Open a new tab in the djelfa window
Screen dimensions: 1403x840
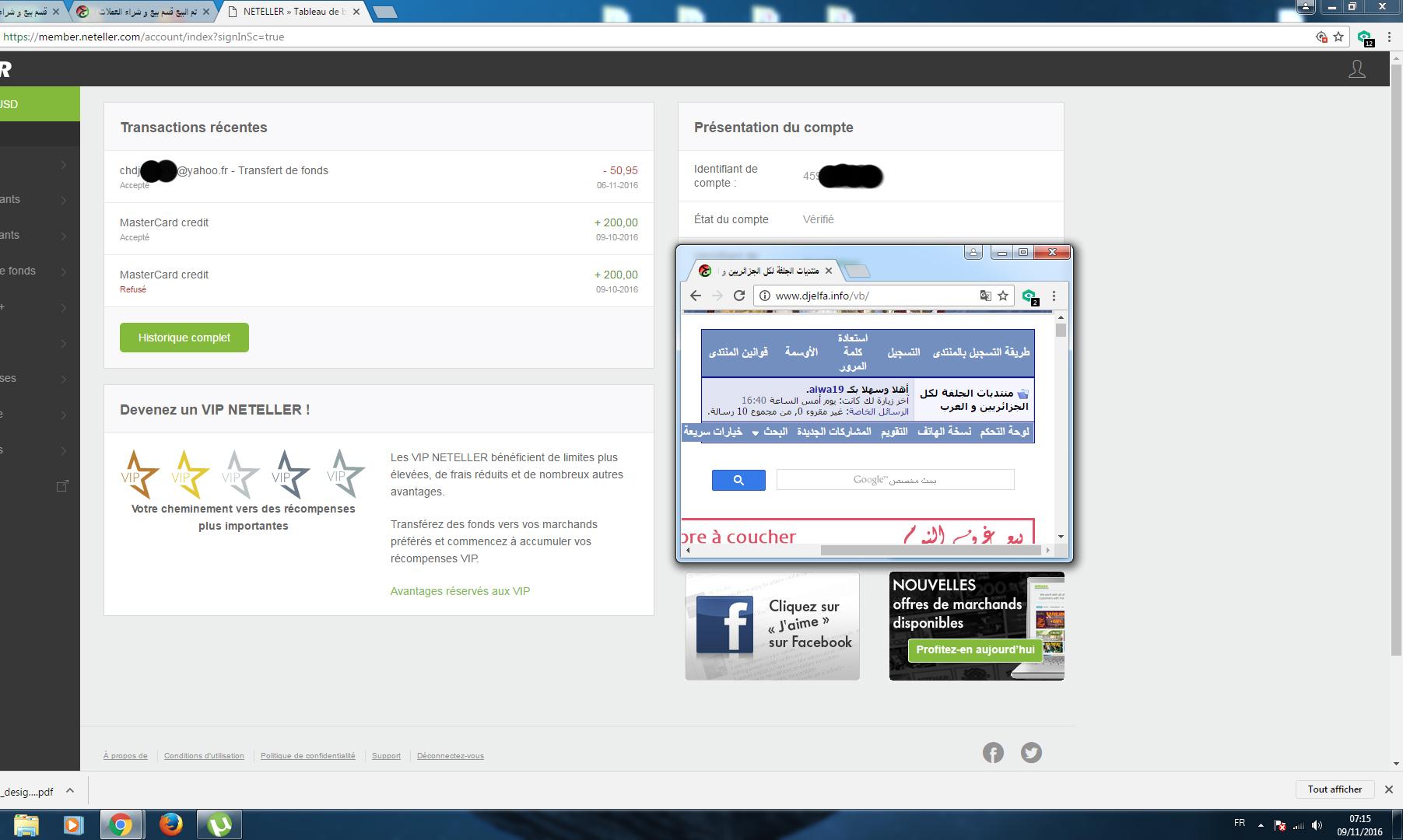click(x=857, y=271)
